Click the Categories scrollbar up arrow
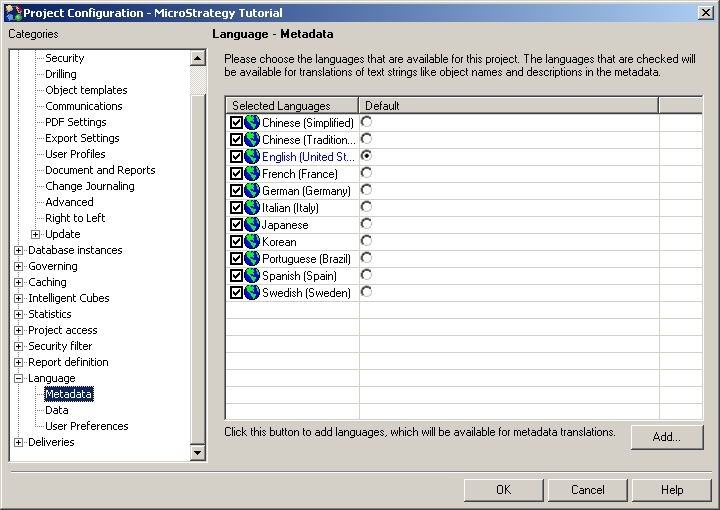720x510 pixels. (197, 58)
